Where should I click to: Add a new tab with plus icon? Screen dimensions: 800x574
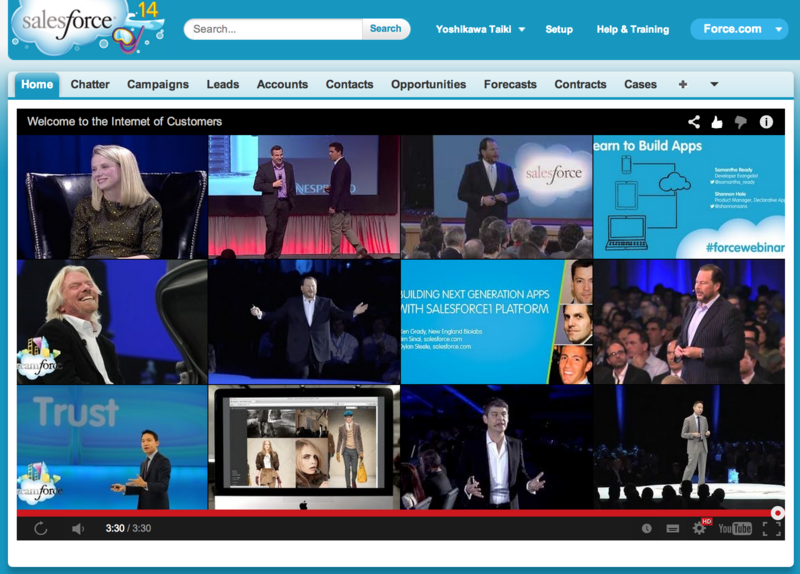(683, 85)
